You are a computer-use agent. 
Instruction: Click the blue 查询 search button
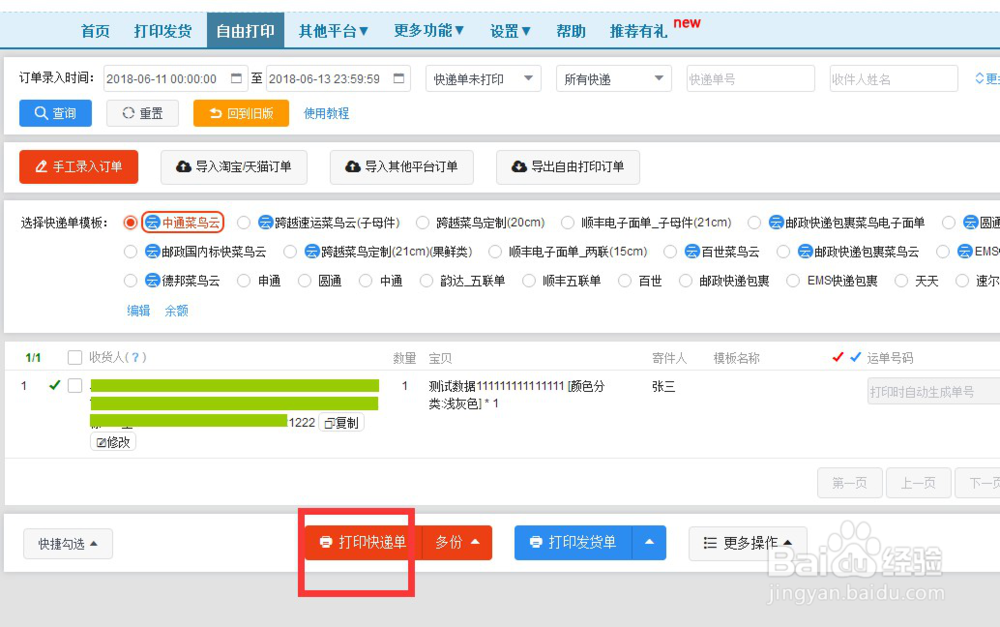(55, 113)
